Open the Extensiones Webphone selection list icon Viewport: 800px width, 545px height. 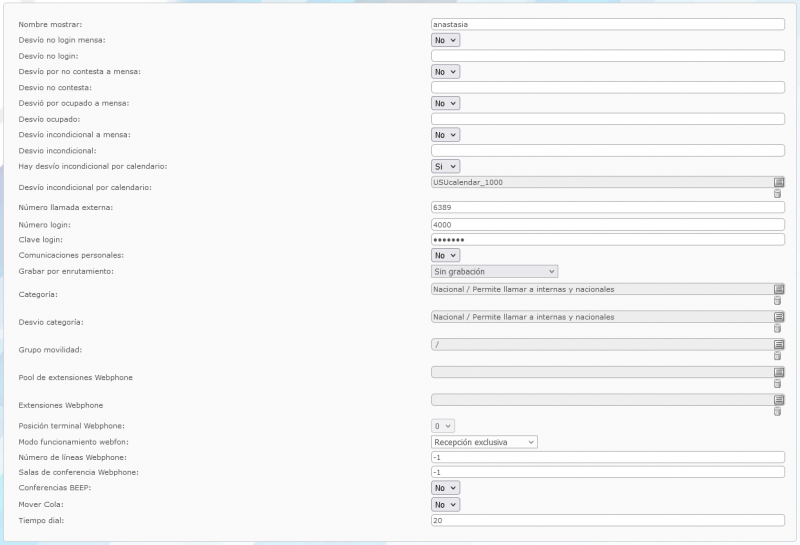(x=778, y=399)
